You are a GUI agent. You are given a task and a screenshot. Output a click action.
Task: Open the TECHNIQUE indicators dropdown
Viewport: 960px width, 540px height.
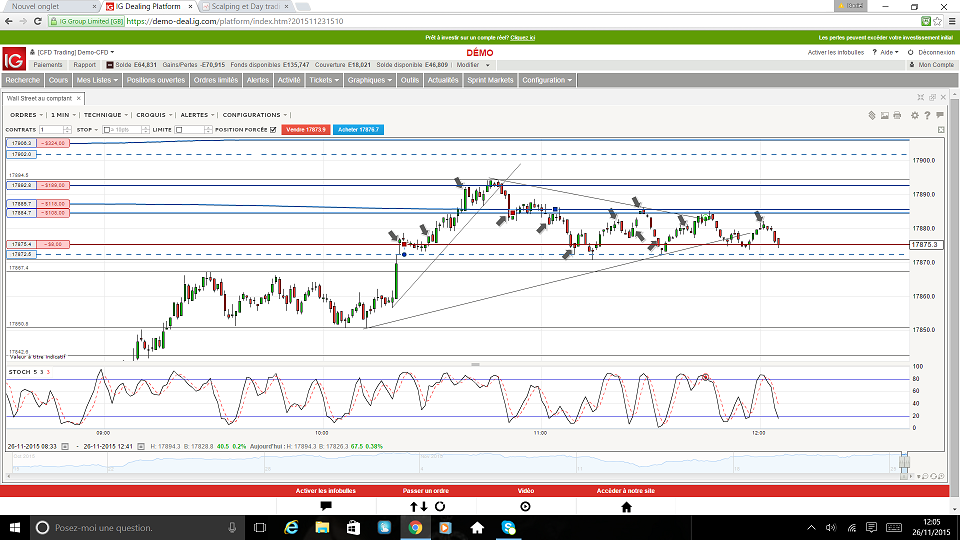point(105,115)
